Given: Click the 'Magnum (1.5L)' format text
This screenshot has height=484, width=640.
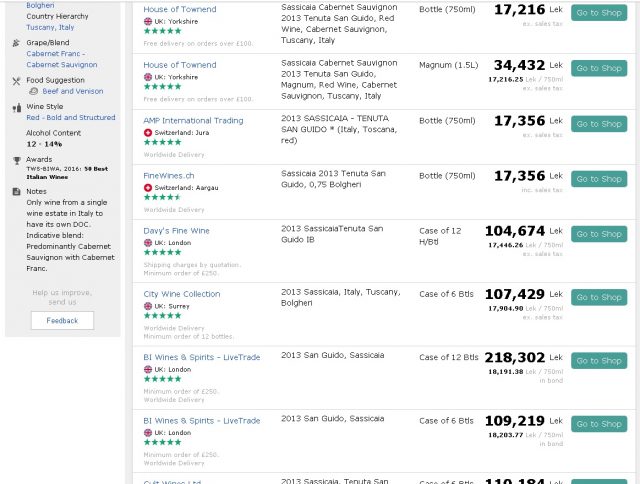Looking at the screenshot, I should coord(449,65).
